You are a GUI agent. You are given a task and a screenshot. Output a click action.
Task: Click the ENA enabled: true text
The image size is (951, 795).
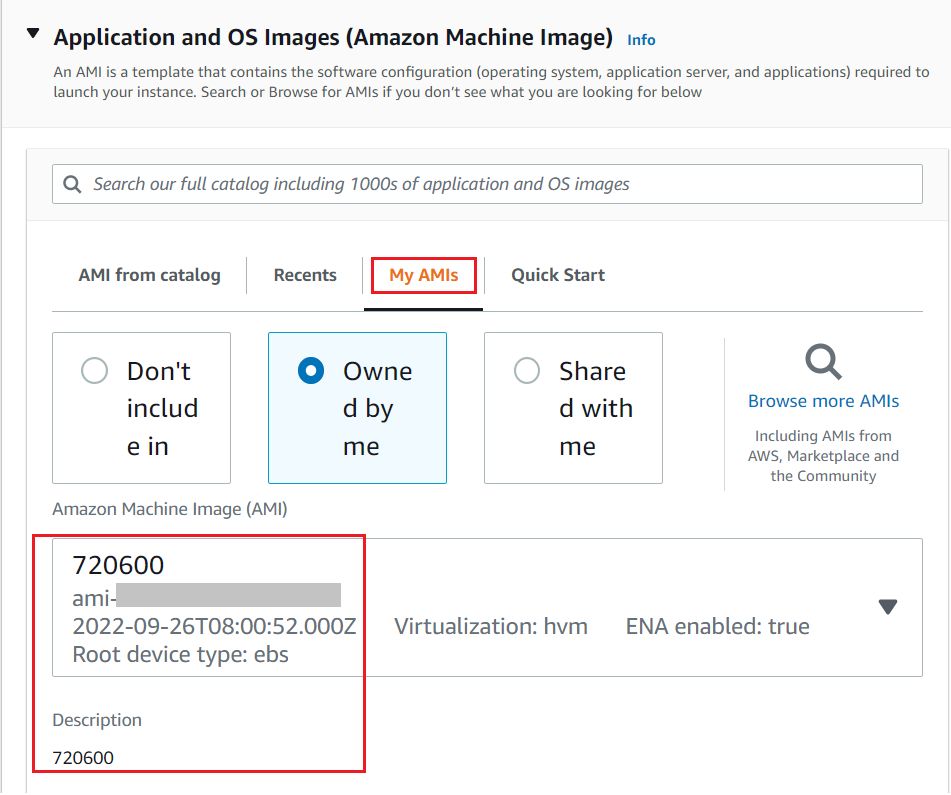[x=717, y=627]
